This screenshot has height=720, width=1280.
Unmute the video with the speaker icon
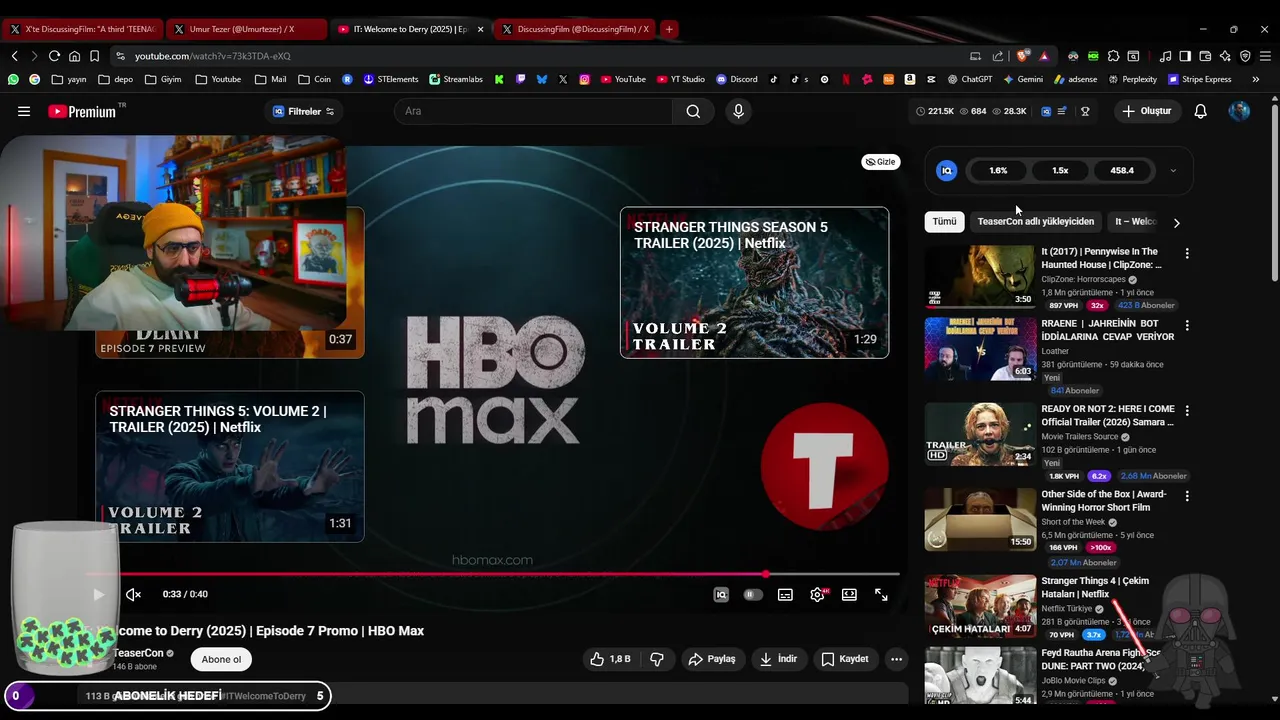coord(133,594)
